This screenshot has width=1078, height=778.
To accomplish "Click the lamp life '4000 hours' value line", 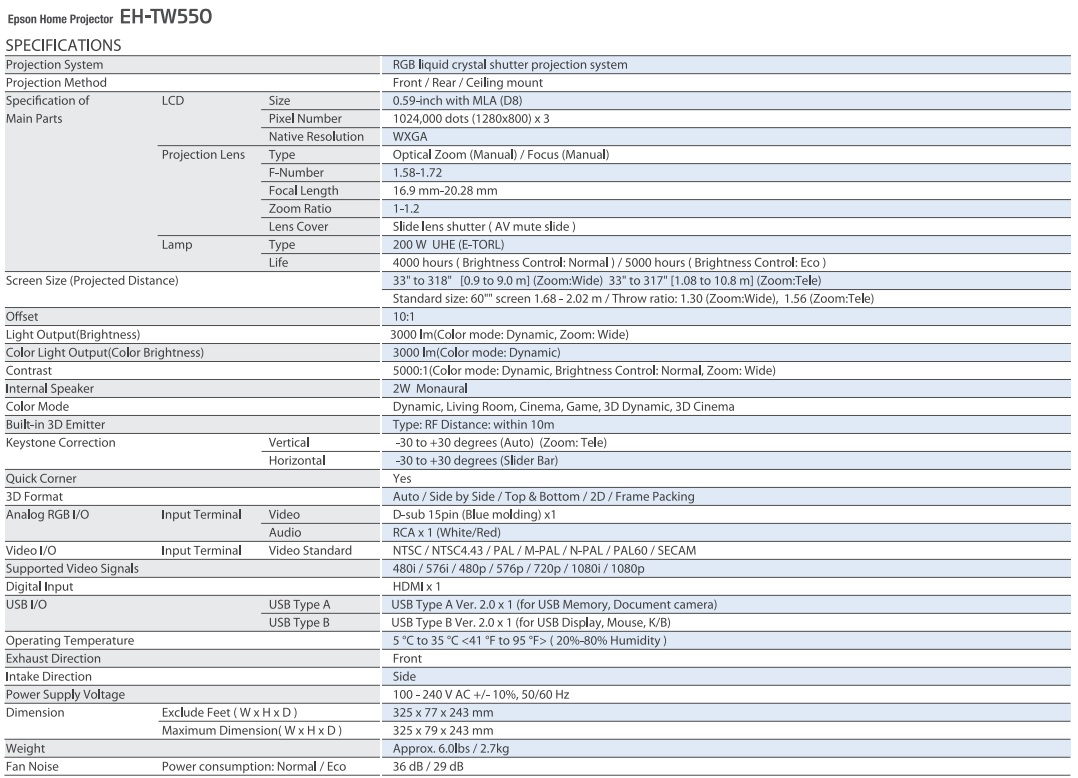I will click(x=609, y=263).
